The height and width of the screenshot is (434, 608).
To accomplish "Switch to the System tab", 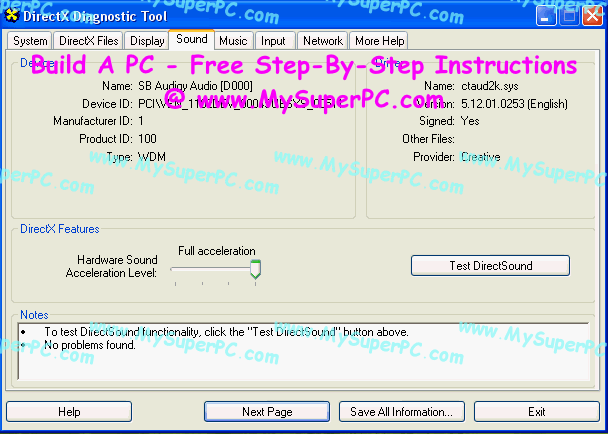I will 30,41.
